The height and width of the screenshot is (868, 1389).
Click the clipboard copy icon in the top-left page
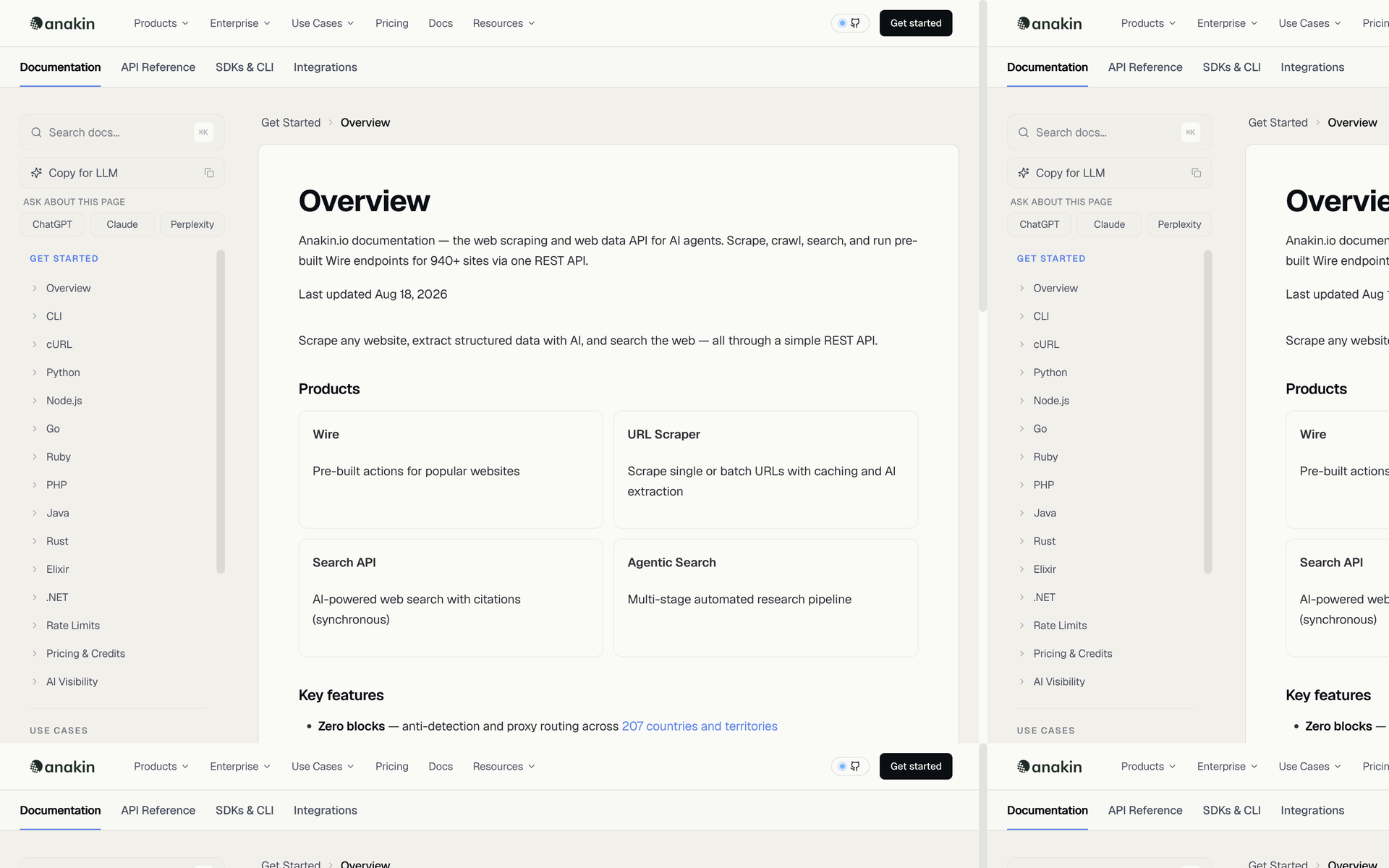click(209, 173)
